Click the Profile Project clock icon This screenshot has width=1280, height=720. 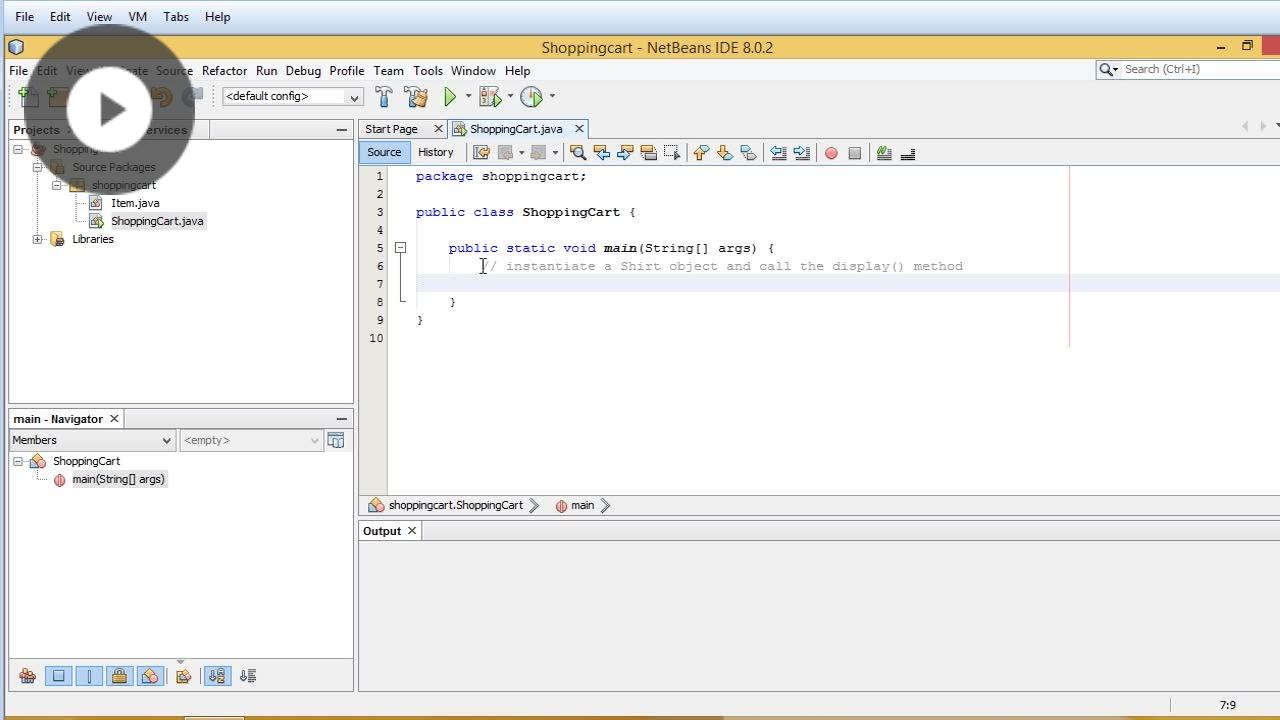[x=531, y=96]
